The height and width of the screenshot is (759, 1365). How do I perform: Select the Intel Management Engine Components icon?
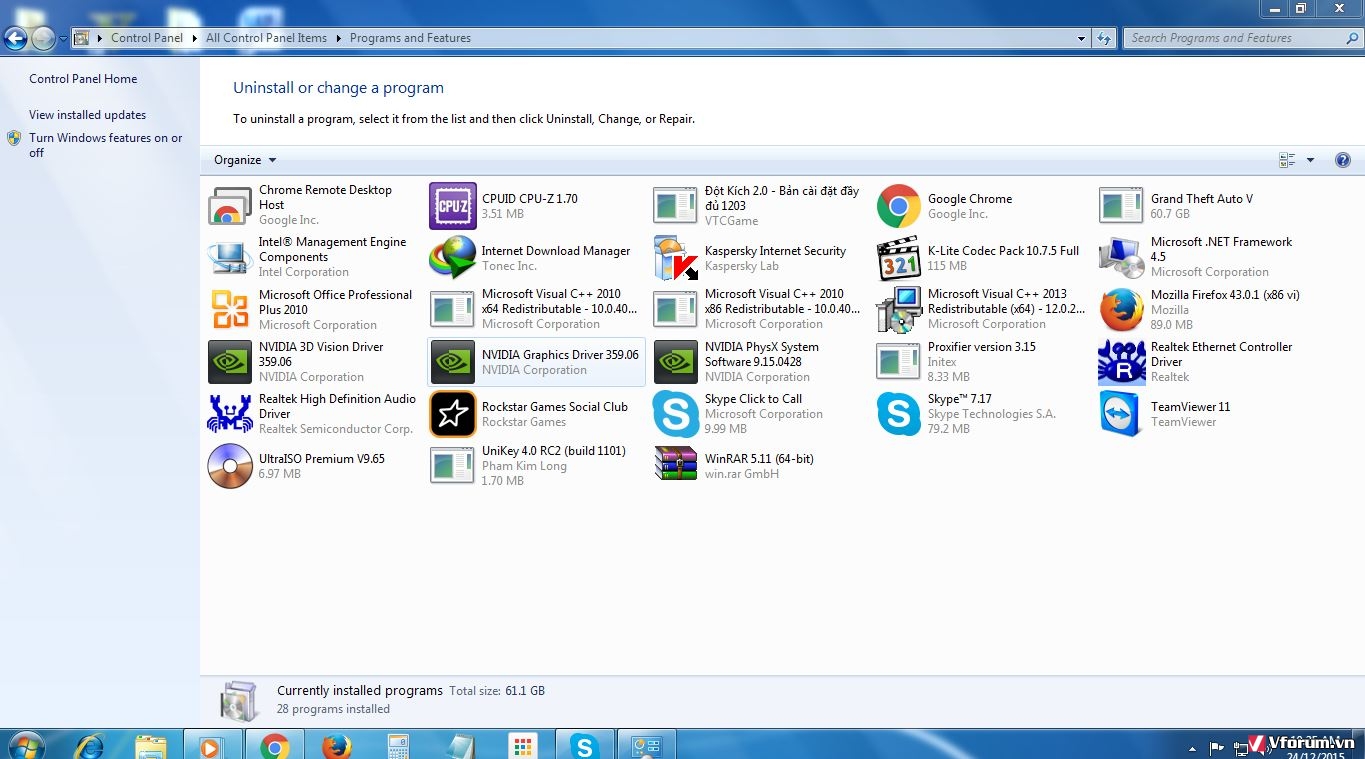(x=230, y=257)
